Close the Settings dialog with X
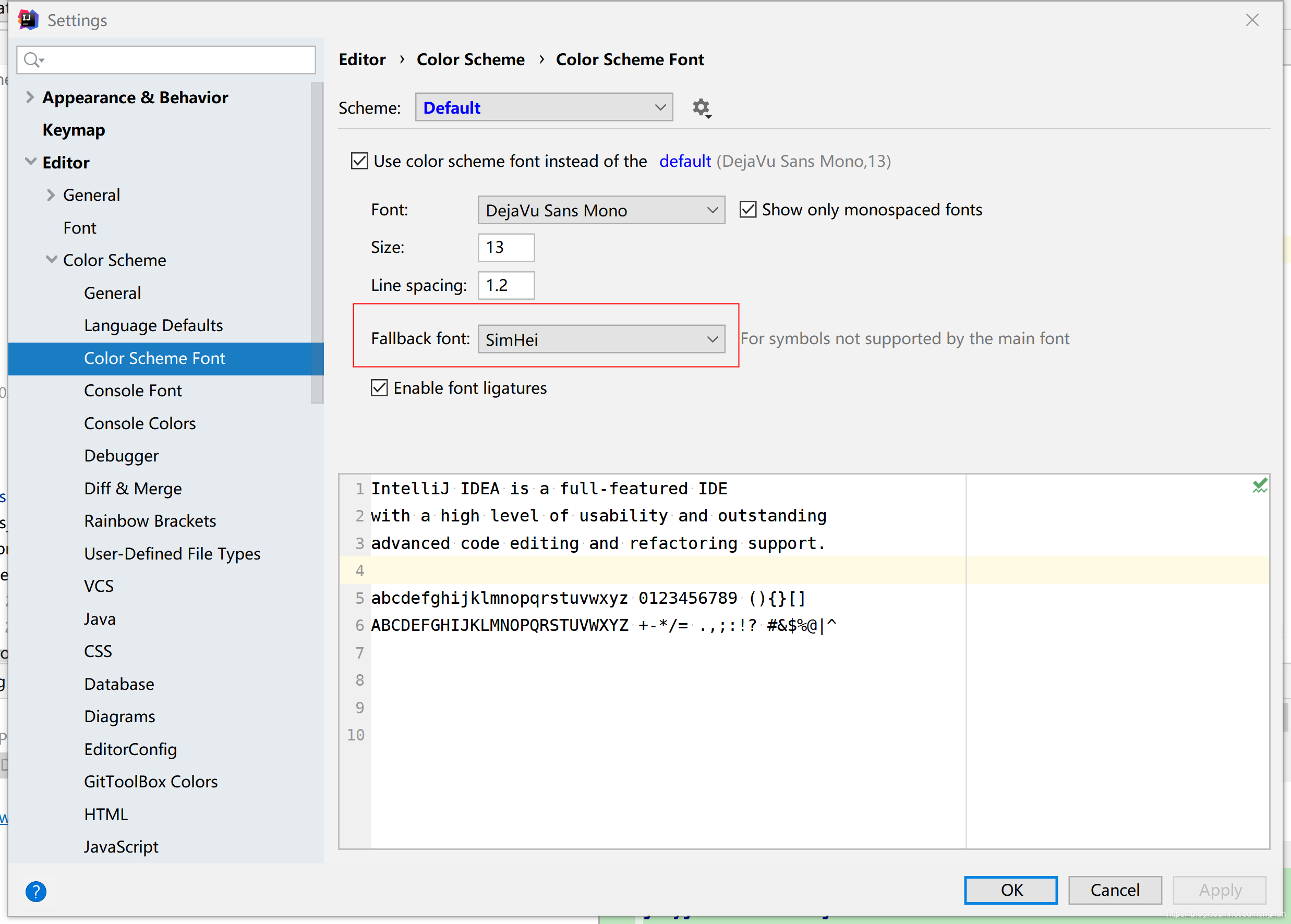Screen dimensions: 1291x924 (x=1252, y=20)
